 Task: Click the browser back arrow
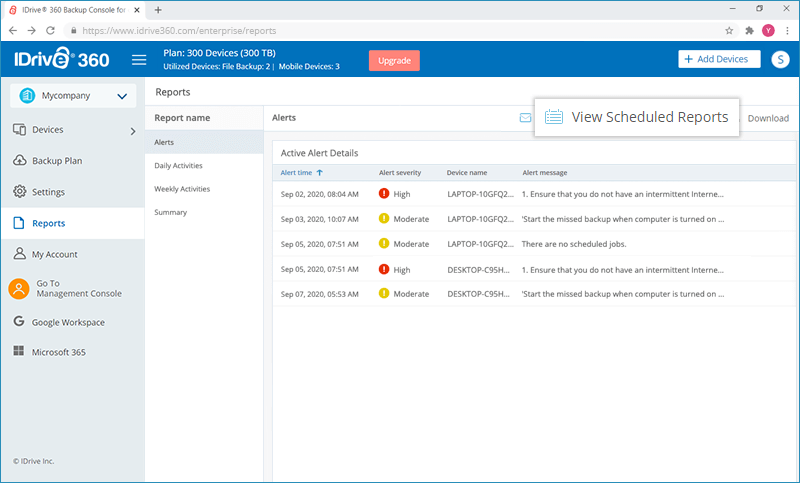click(13, 31)
